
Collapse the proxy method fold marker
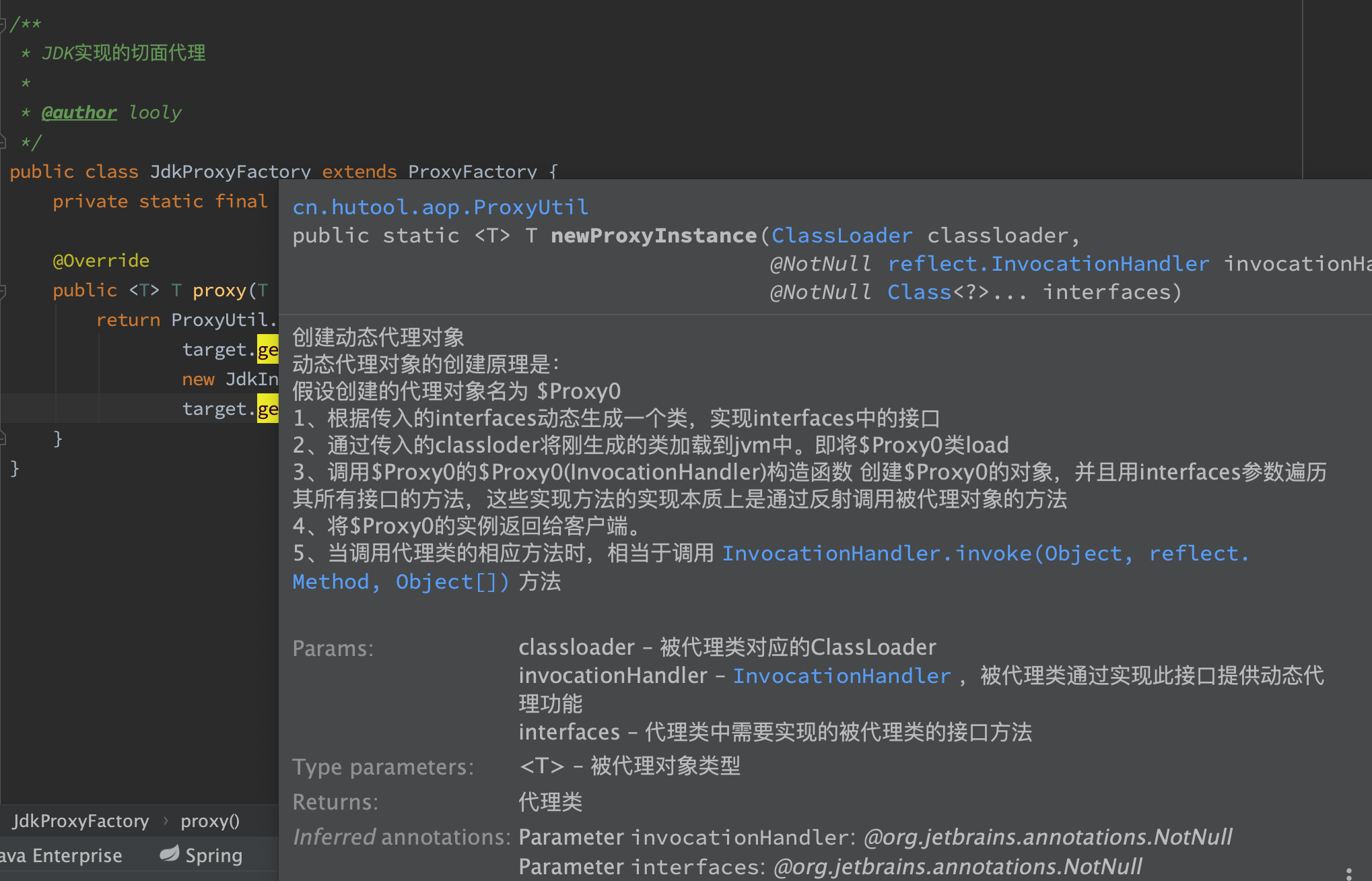tap(3, 290)
